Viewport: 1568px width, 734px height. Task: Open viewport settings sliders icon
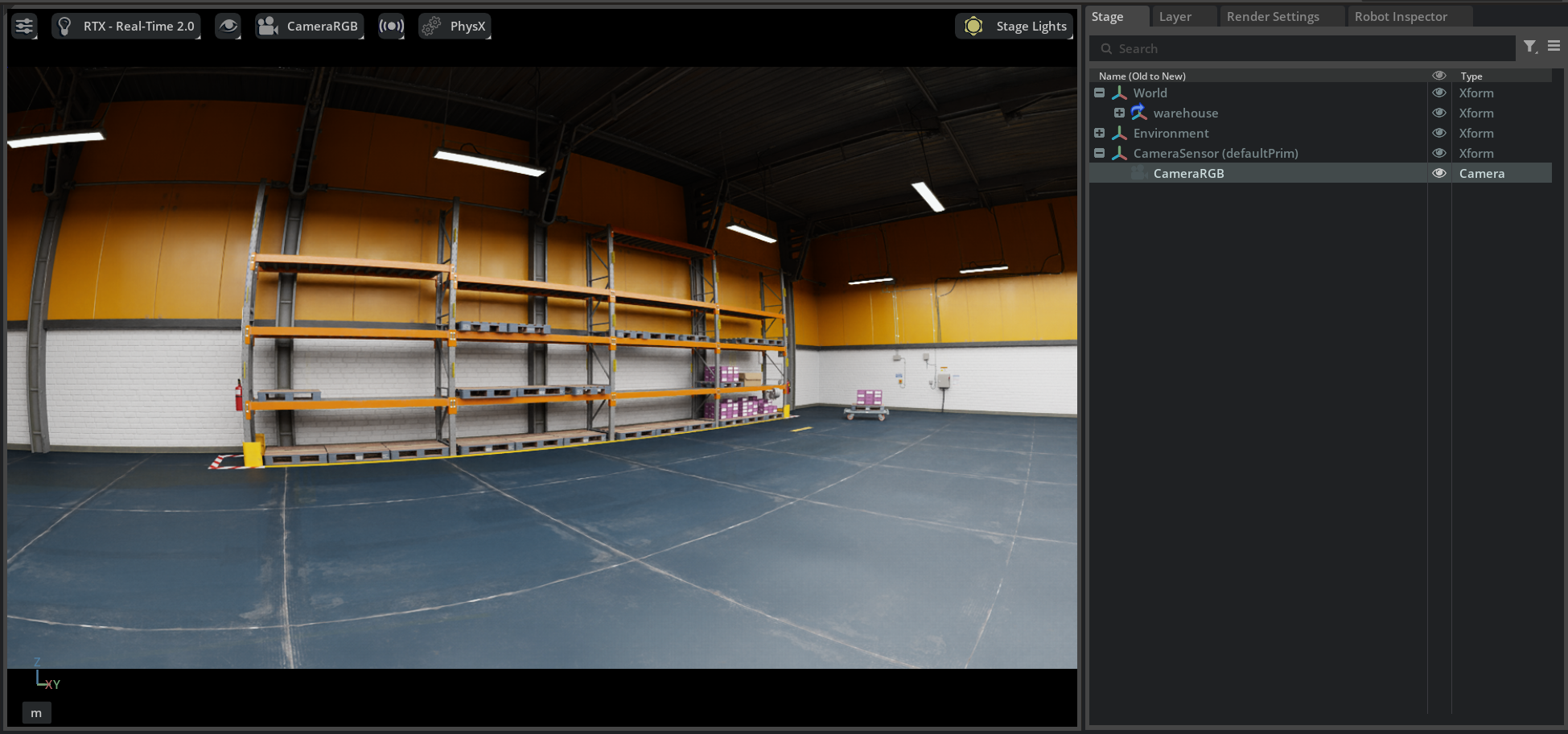tap(24, 26)
